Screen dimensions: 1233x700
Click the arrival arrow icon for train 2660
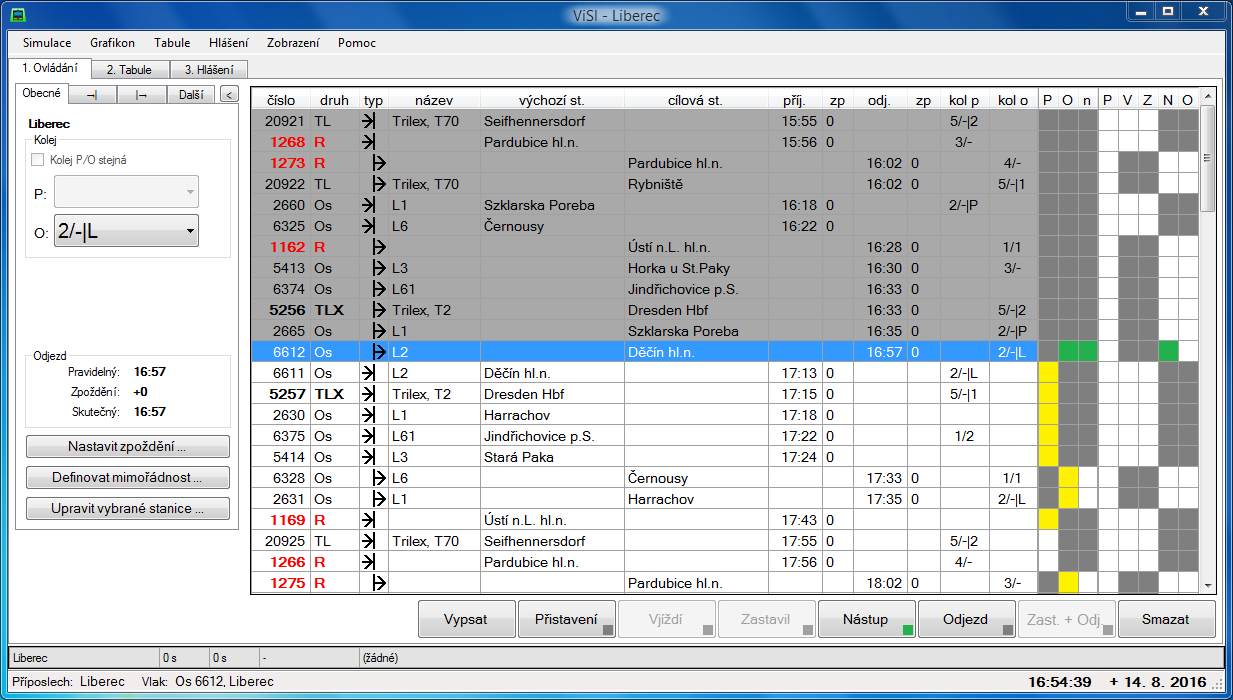[x=369, y=205]
